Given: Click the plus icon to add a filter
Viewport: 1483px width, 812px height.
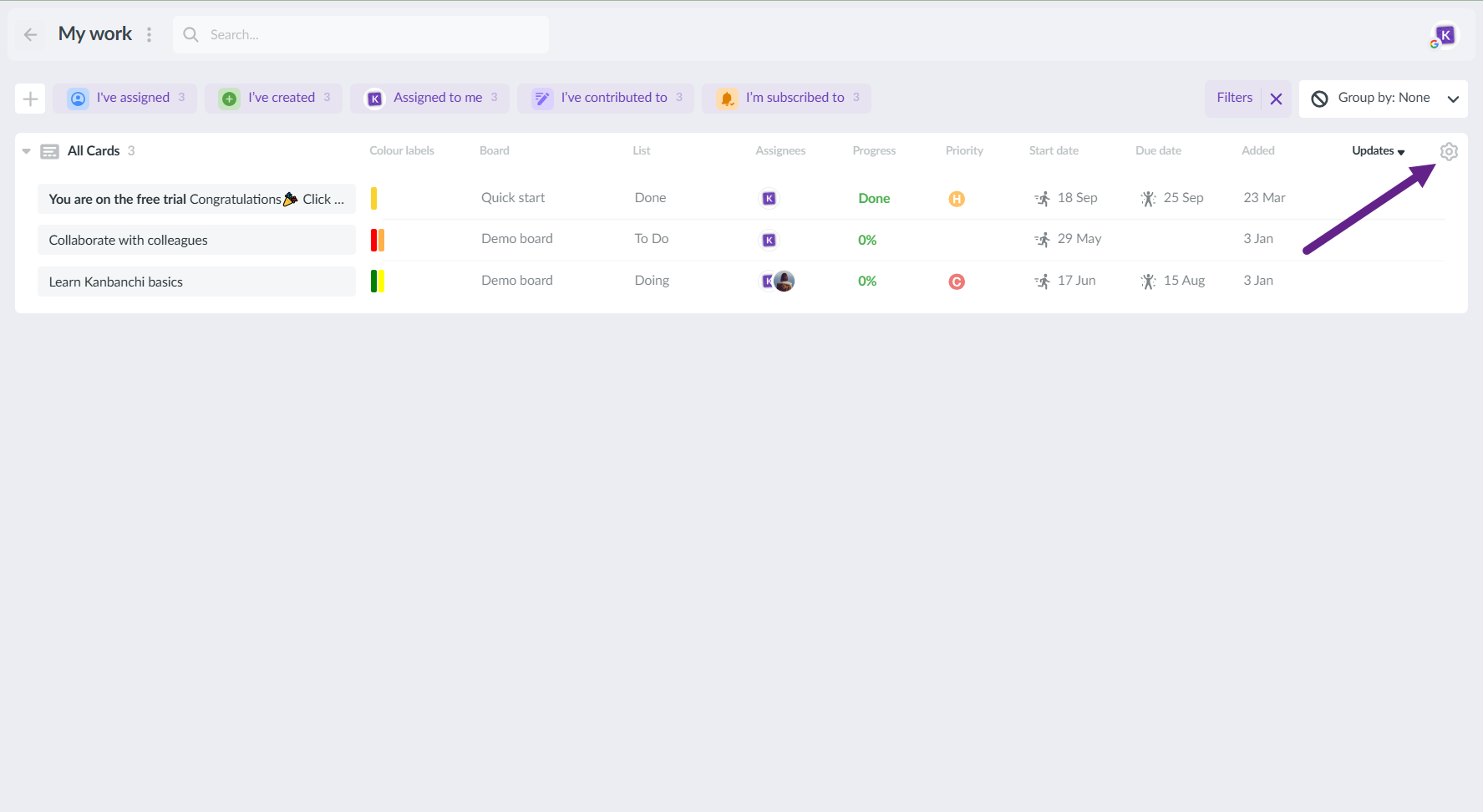Looking at the screenshot, I should coord(30,99).
